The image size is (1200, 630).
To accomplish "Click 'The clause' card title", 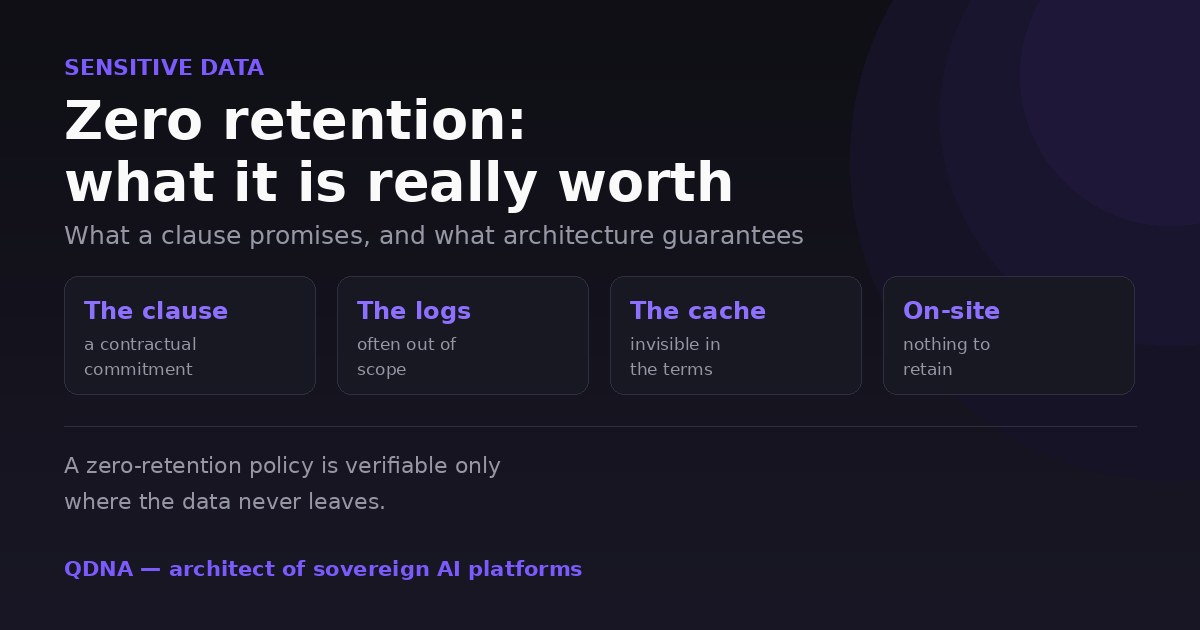I will tap(156, 311).
